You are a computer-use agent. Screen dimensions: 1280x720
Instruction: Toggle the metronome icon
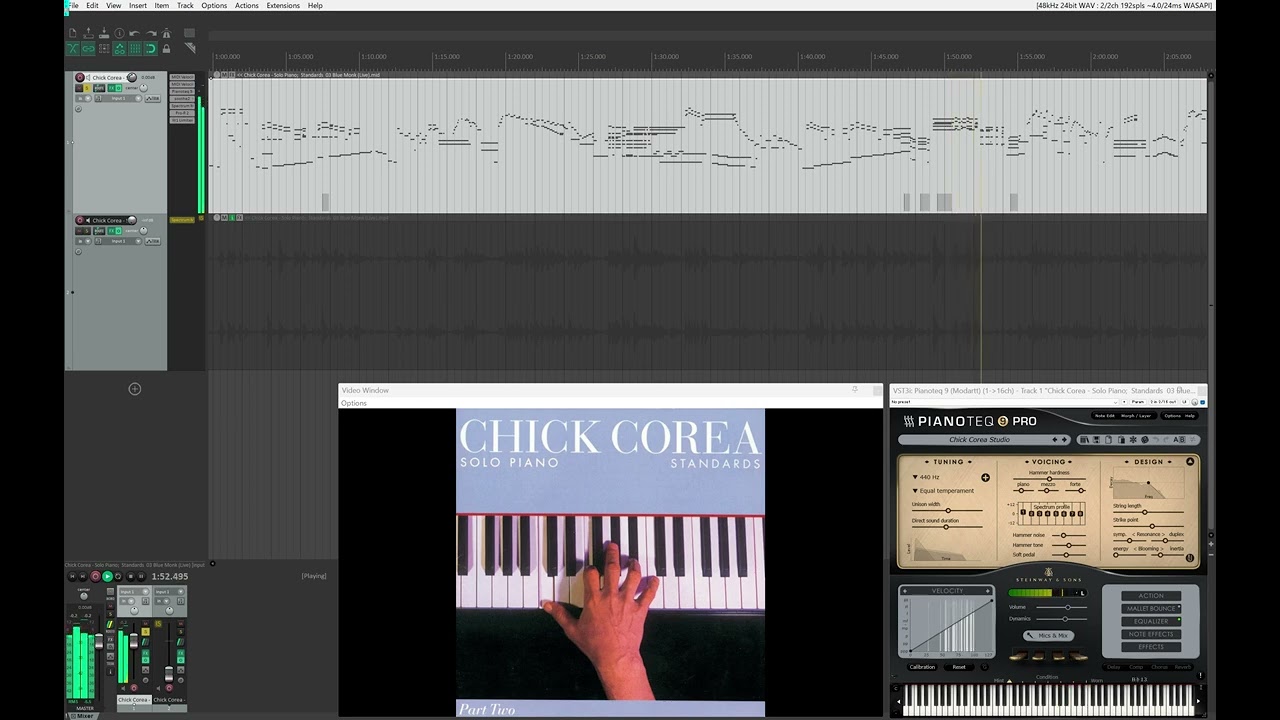tap(166, 33)
